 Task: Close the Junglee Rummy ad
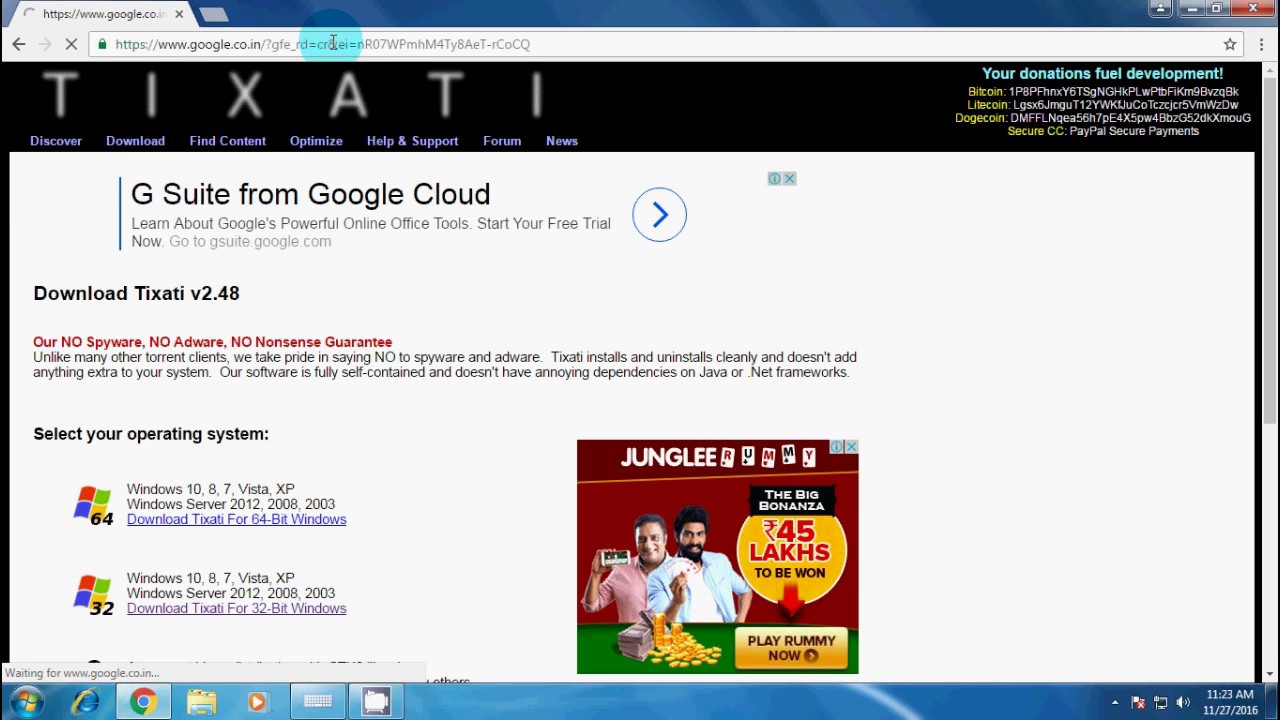click(x=851, y=447)
